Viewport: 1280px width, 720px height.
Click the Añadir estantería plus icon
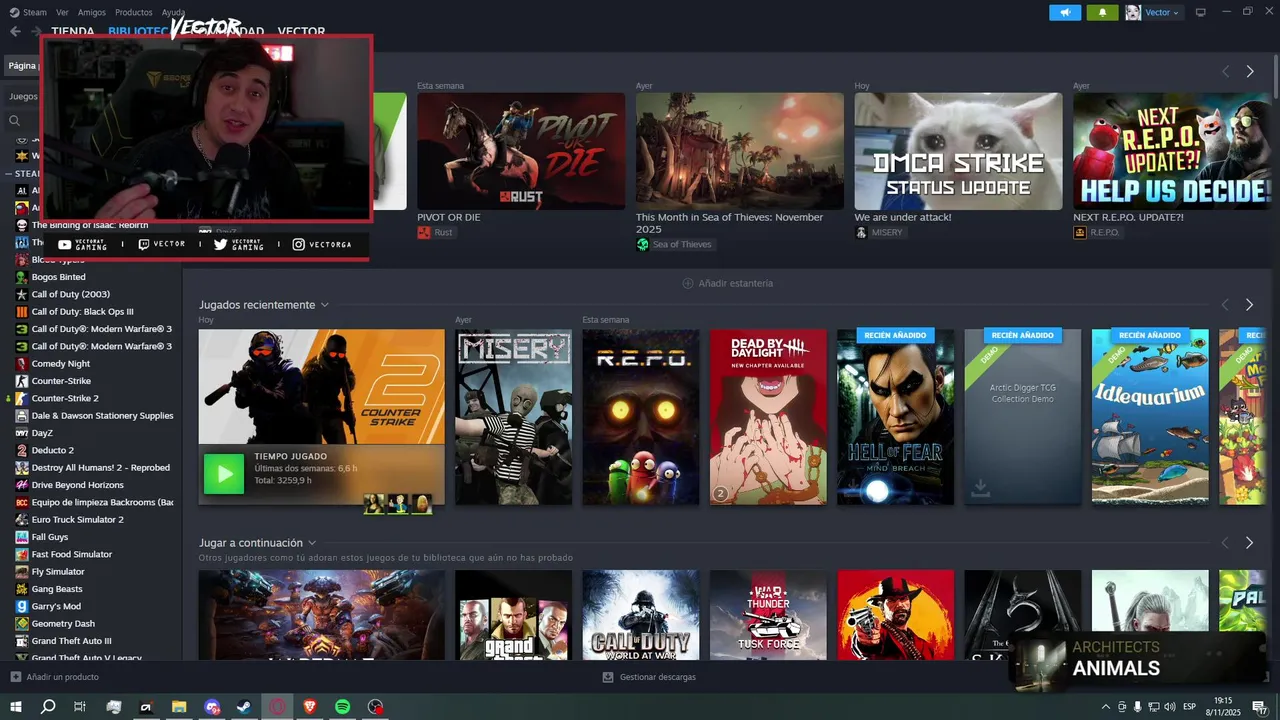(x=688, y=283)
